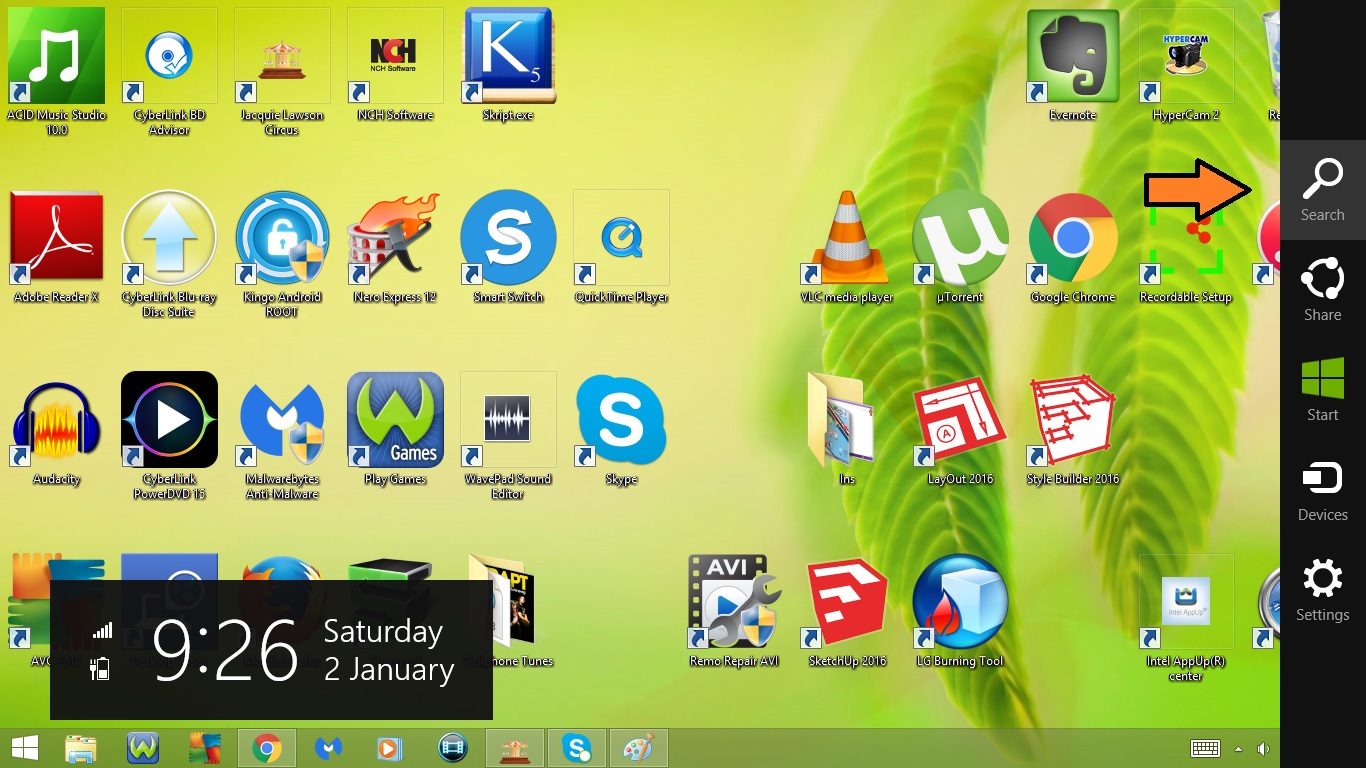
Task: Launch Skype from the desktop
Action: pyautogui.click(x=621, y=420)
